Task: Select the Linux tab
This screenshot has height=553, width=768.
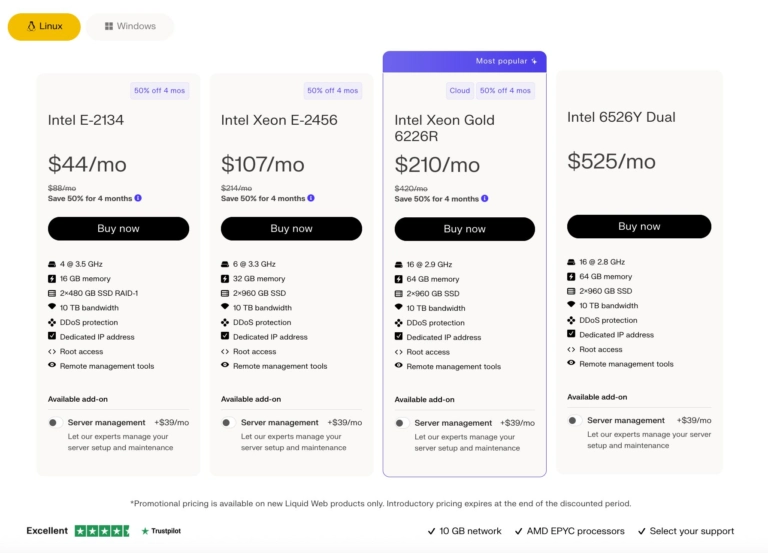Action: 44,26
